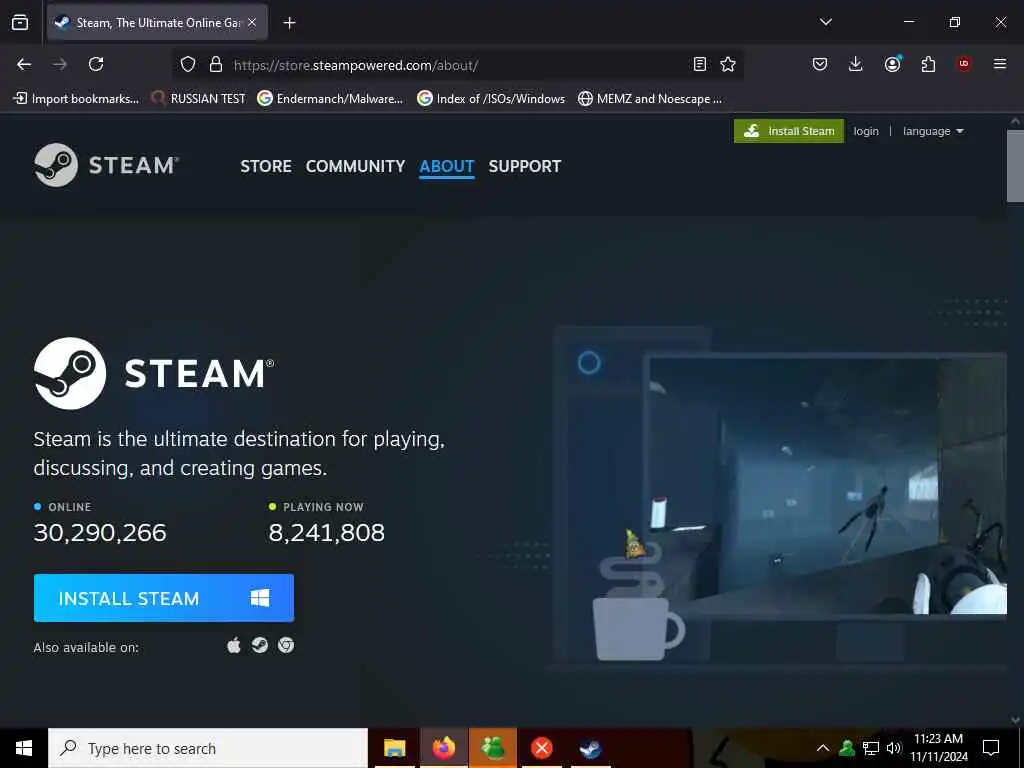Viewport: 1024px width, 768px height.
Task: Open the Pocket save icon
Action: pyautogui.click(x=820, y=64)
